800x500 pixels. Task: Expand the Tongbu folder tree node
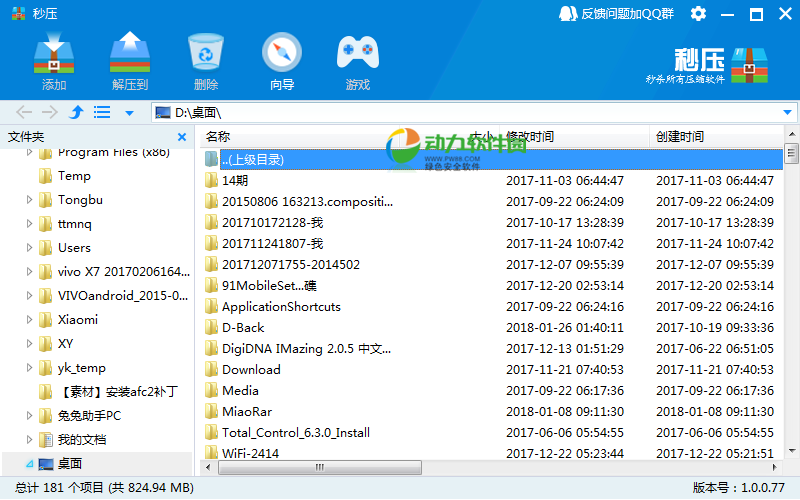[31, 200]
